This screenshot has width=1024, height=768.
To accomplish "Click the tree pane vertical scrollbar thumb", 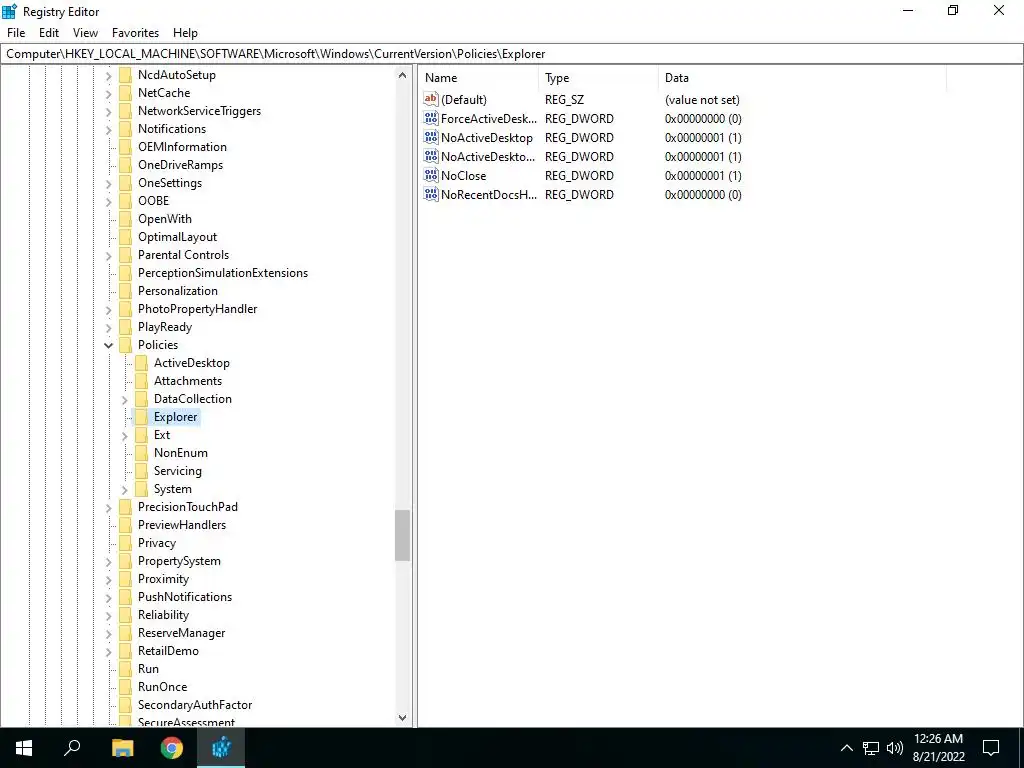I will click(x=402, y=536).
